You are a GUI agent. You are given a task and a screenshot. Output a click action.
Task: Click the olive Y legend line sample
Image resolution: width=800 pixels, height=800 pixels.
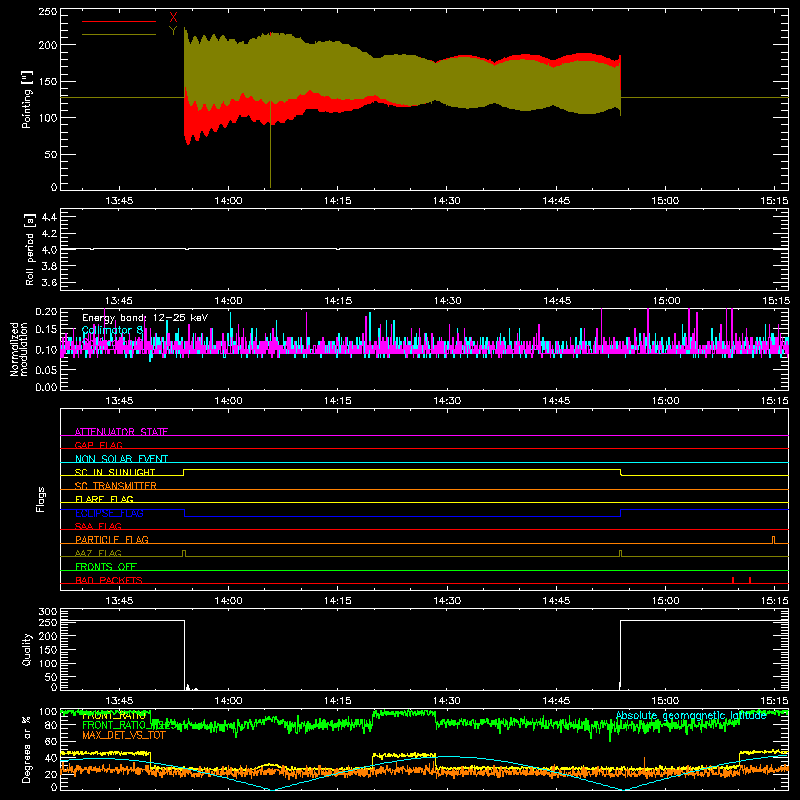pyautogui.click(x=119, y=34)
